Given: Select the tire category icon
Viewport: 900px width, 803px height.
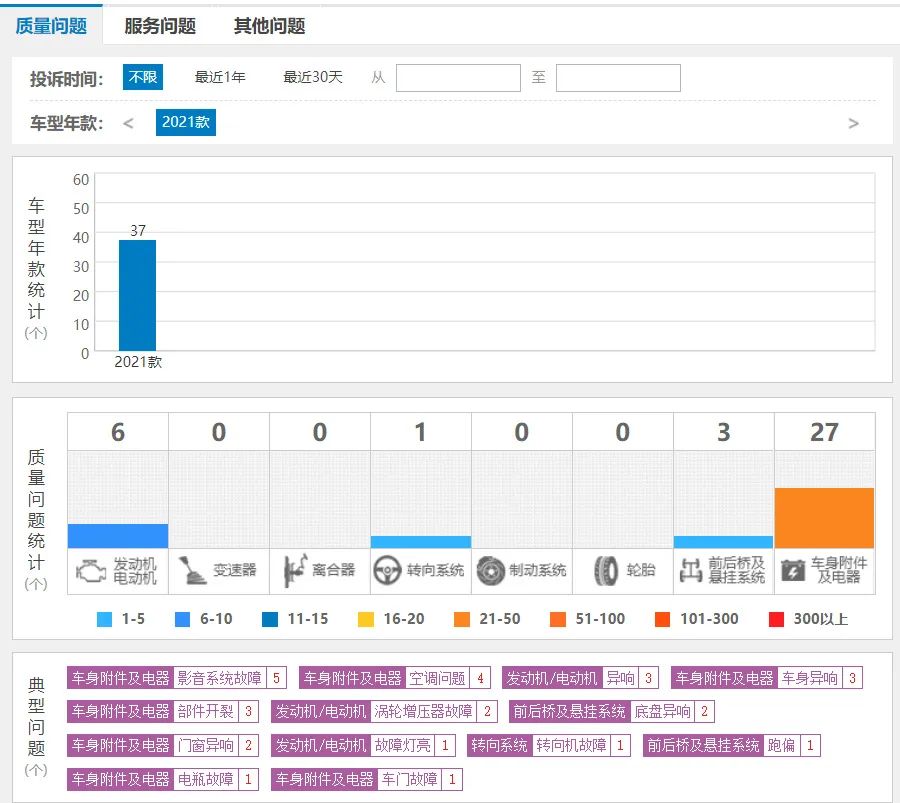Looking at the screenshot, I should point(606,571).
